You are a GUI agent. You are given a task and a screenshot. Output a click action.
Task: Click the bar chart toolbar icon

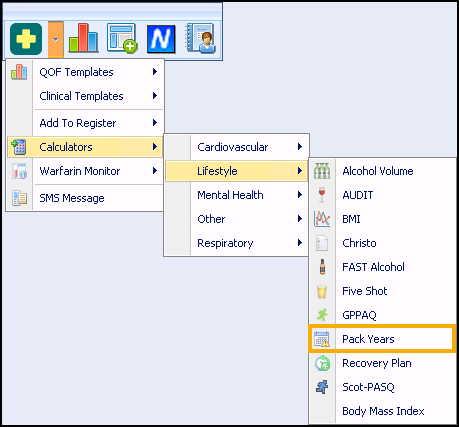click(x=83, y=38)
